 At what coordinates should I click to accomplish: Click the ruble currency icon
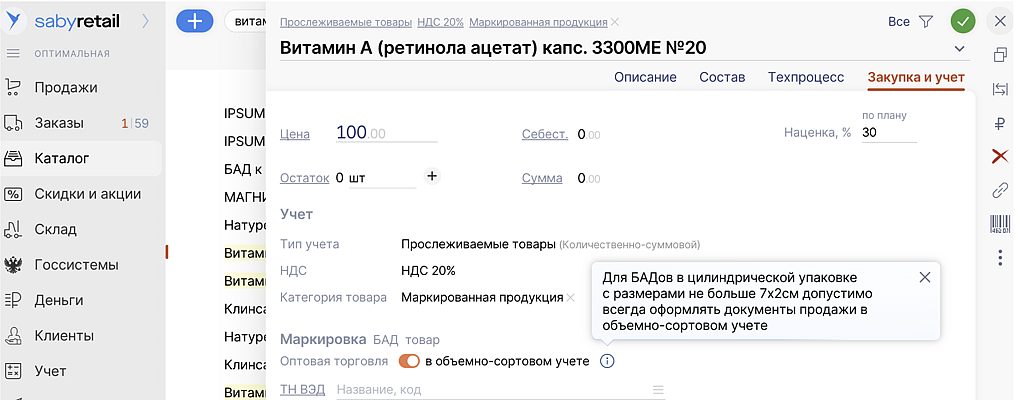tap(999, 123)
